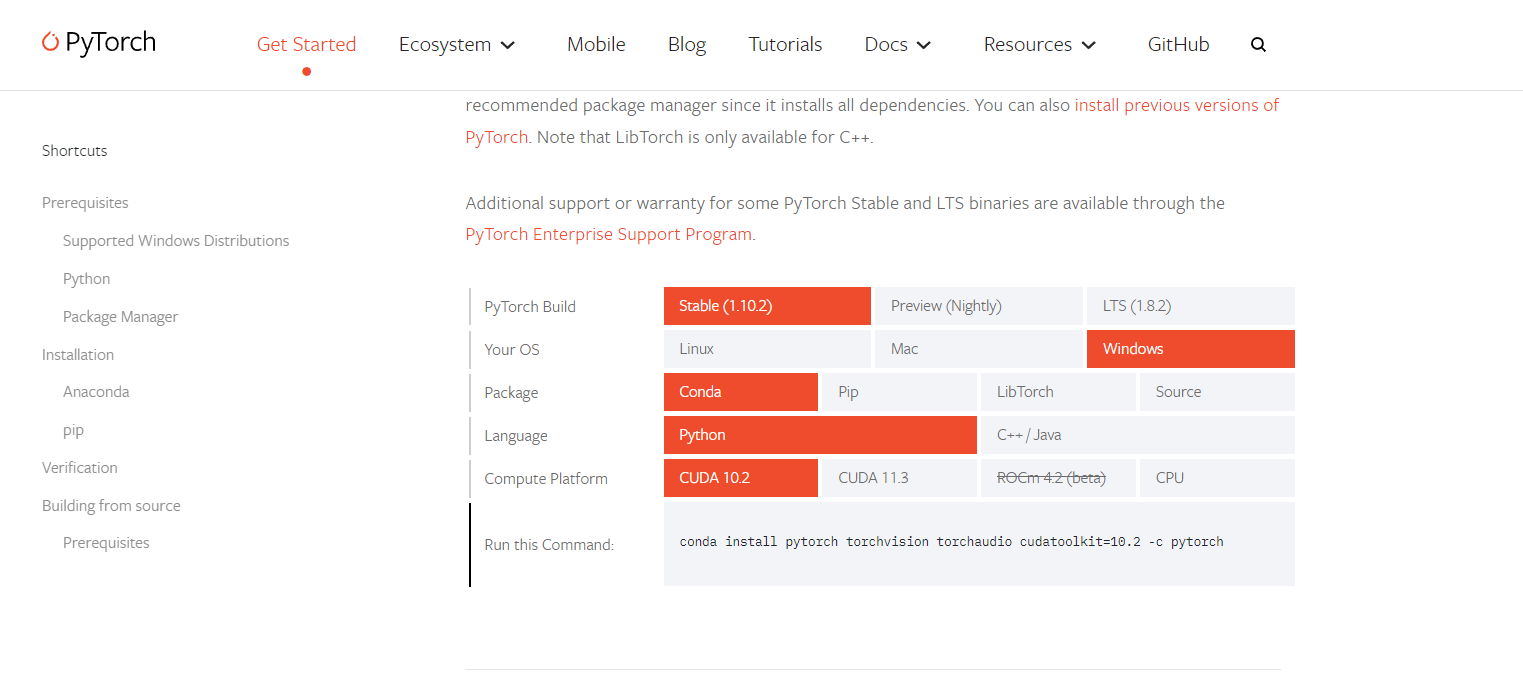
Task: Click the Shortcuts sidebar heading
Action: 74,151
